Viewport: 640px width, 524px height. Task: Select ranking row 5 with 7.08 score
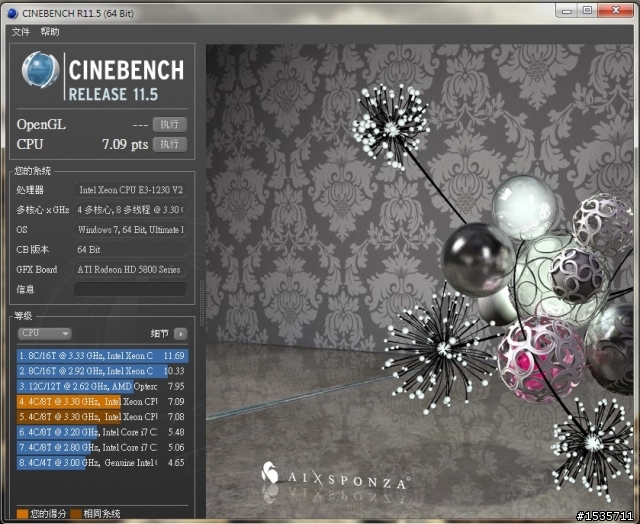pyautogui.click(x=102, y=417)
